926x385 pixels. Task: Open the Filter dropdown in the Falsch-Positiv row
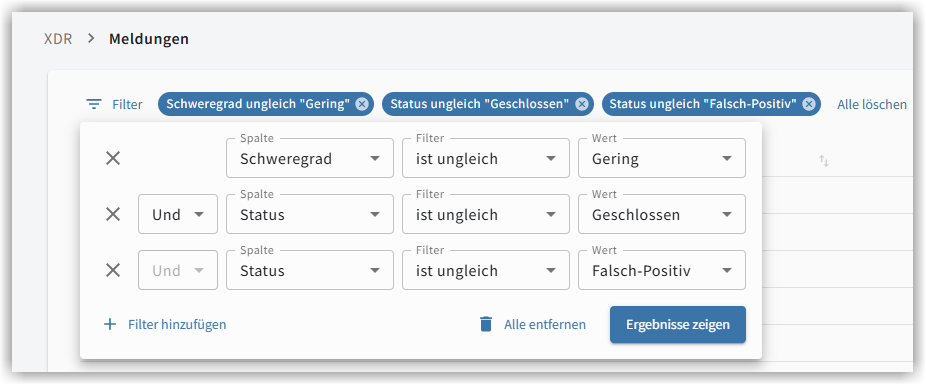pos(486,270)
